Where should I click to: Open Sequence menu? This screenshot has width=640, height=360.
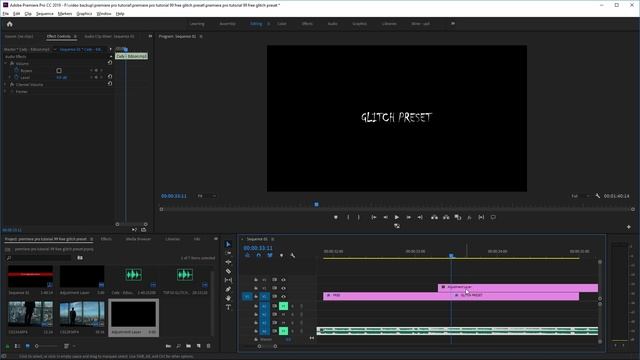pyautogui.click(x=44, y=13)
